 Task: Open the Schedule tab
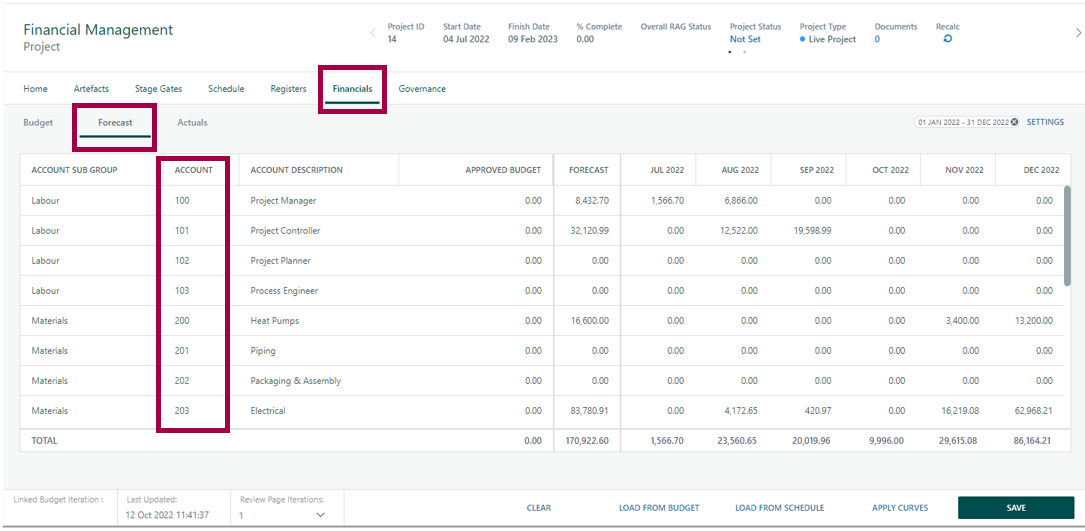point(226,89)
